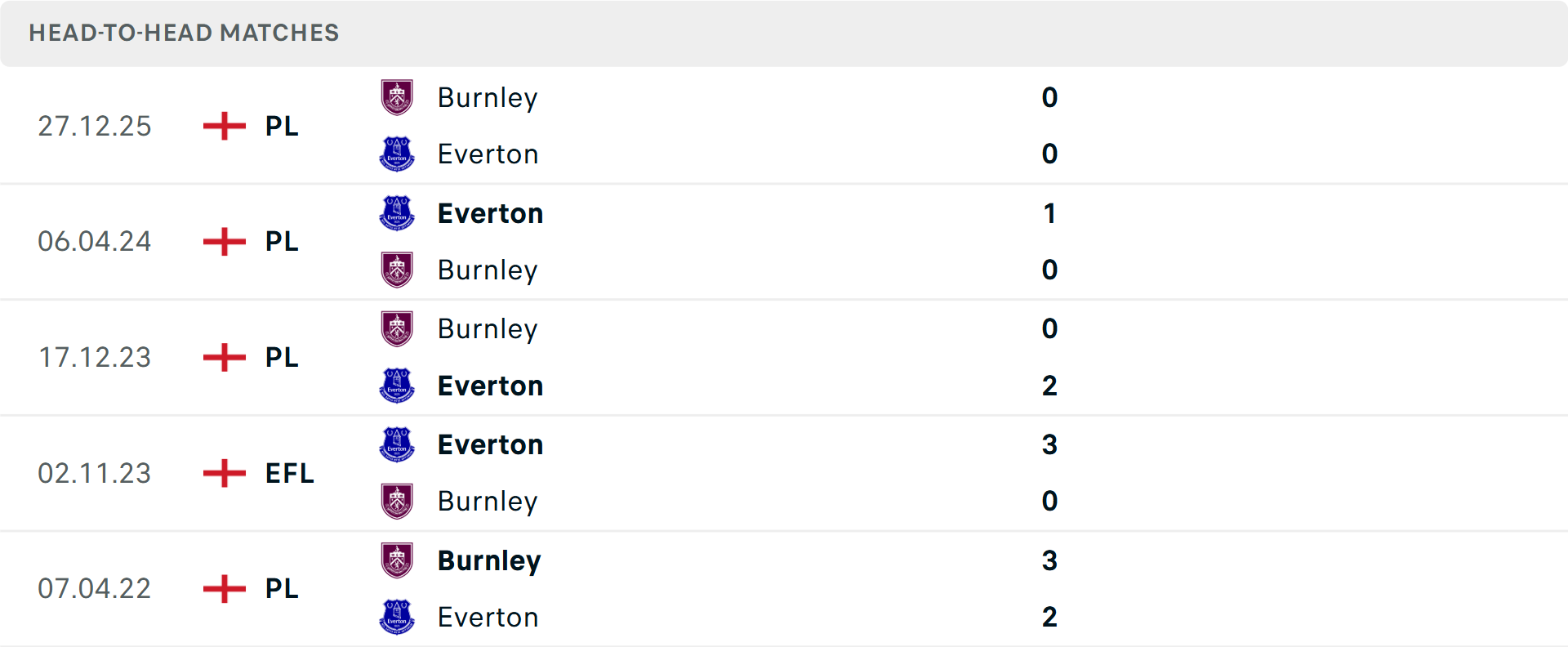This screenshot has width=1568, height=647.
Task: Click the England flag next to the EFL match
Action: pyautogui.click(x=223, y=473)
